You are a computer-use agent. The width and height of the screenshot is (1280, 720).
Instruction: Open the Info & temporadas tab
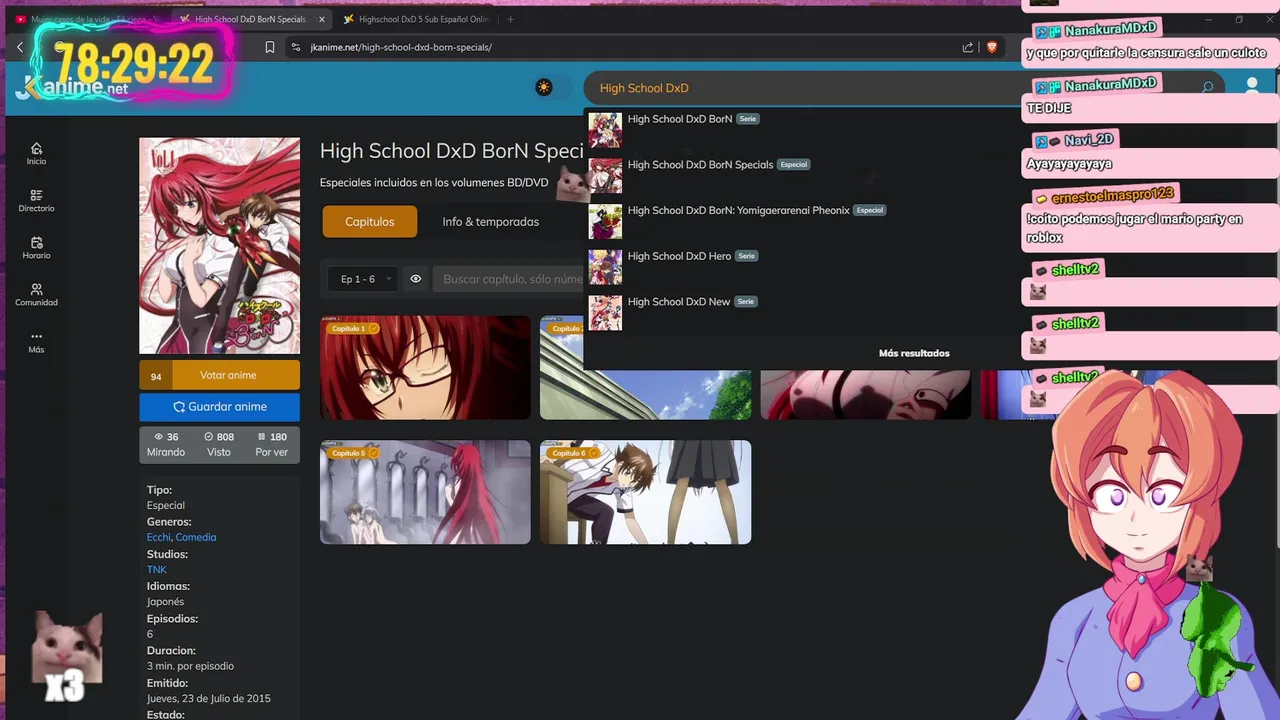tap(490, 222)
